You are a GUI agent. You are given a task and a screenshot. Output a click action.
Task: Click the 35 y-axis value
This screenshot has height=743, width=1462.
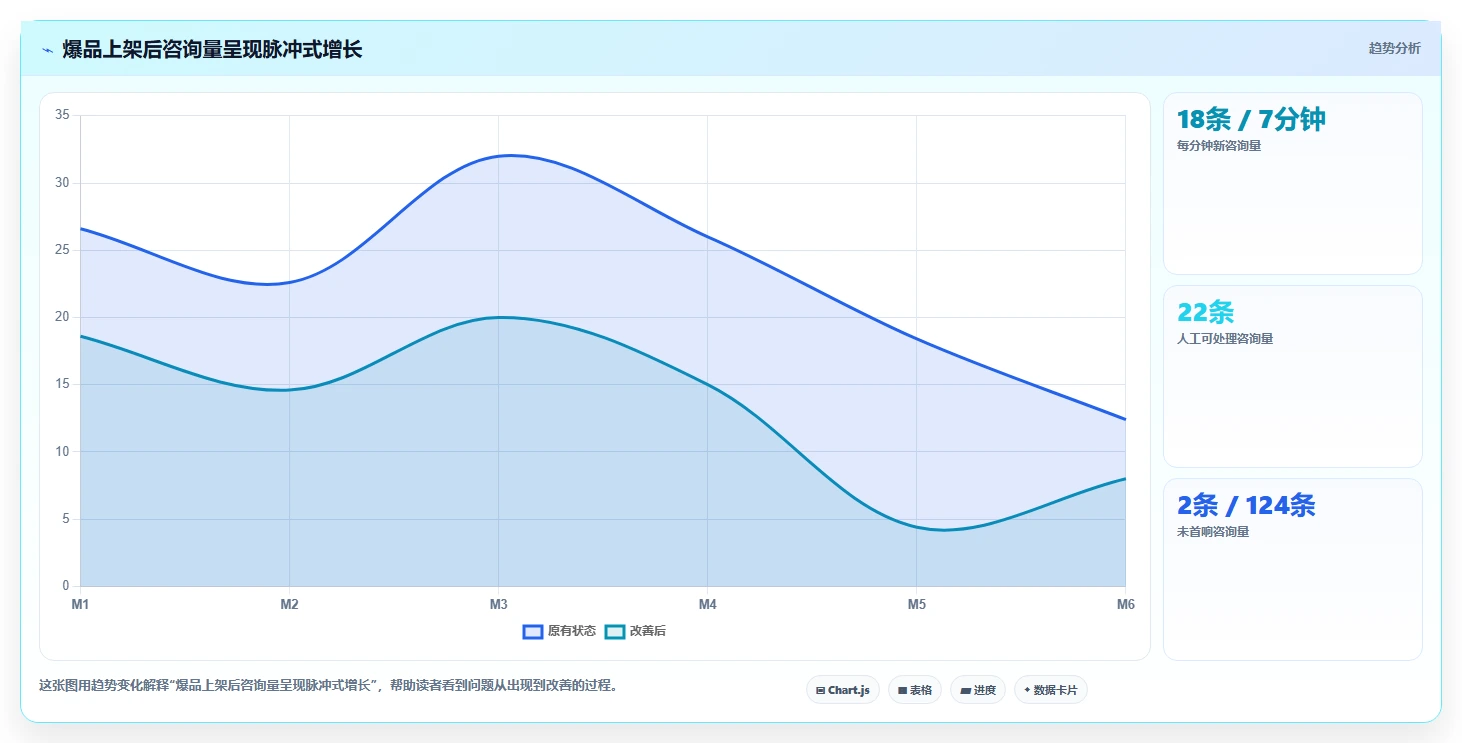coord(62,115)
